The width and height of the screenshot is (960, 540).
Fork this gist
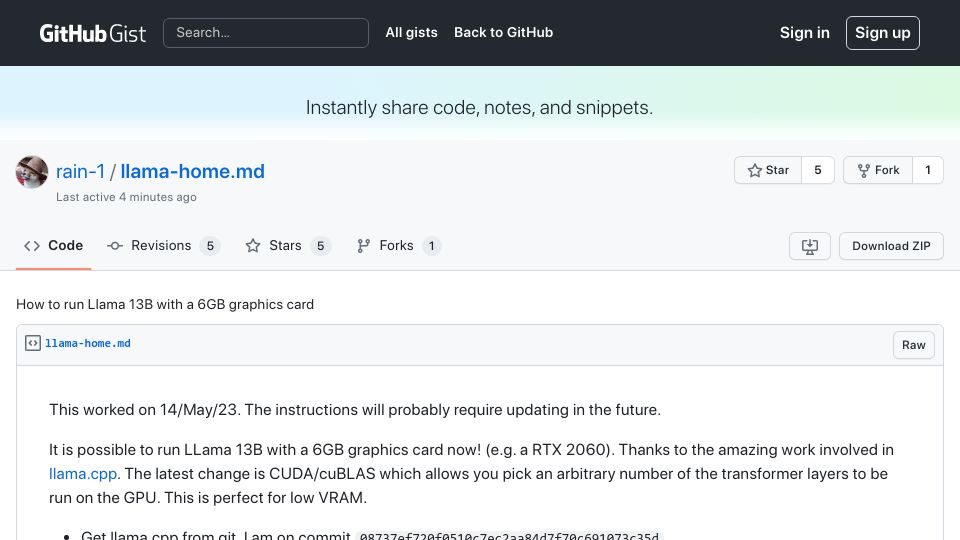(x=878, y=170)
